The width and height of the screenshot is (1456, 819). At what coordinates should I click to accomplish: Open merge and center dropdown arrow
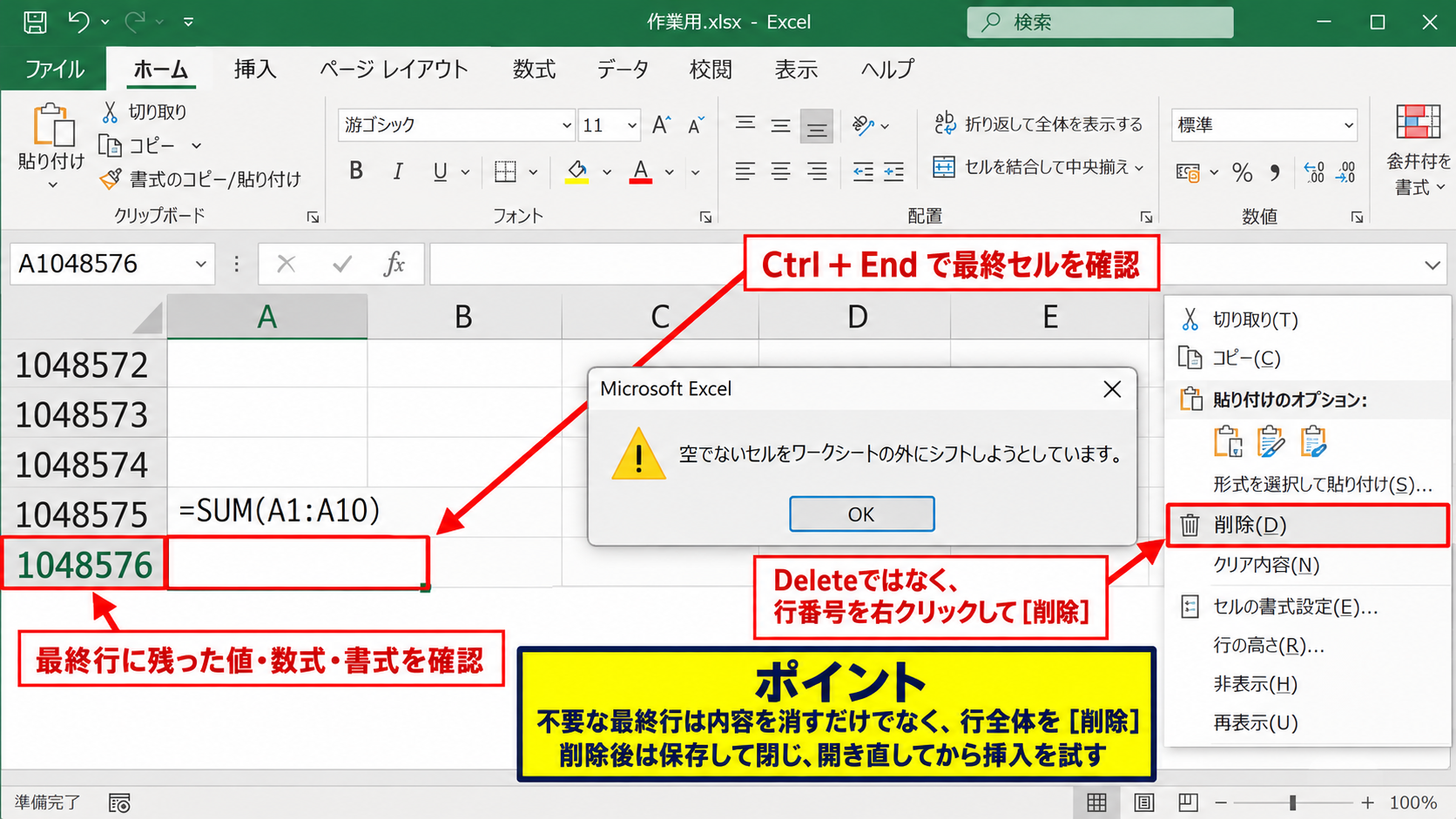pos(1139,168)
